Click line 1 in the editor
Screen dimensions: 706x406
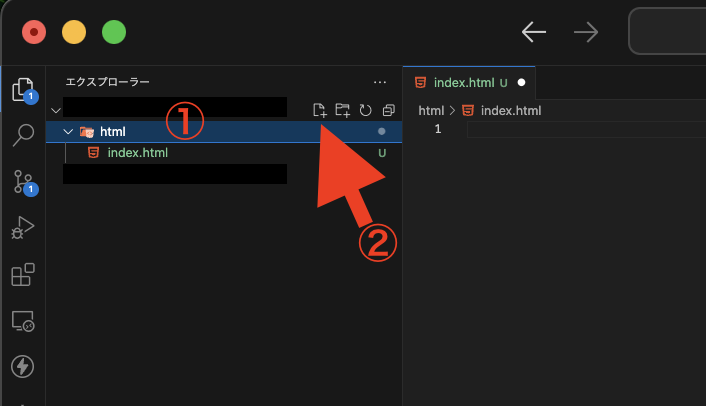point(587,130)
